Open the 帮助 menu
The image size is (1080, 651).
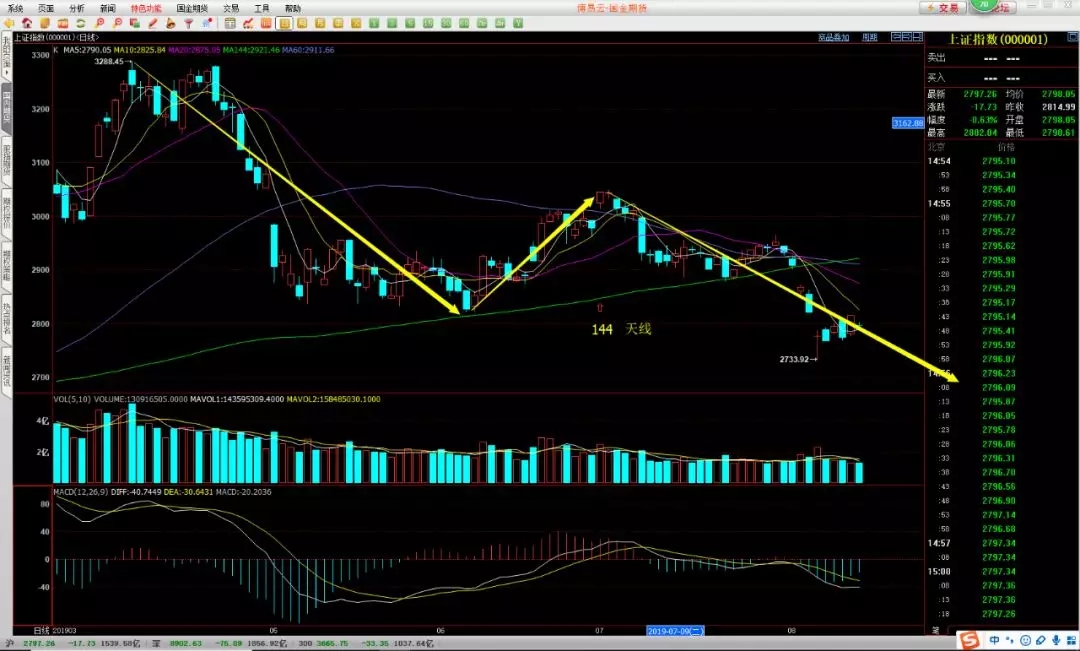[293, 8]
